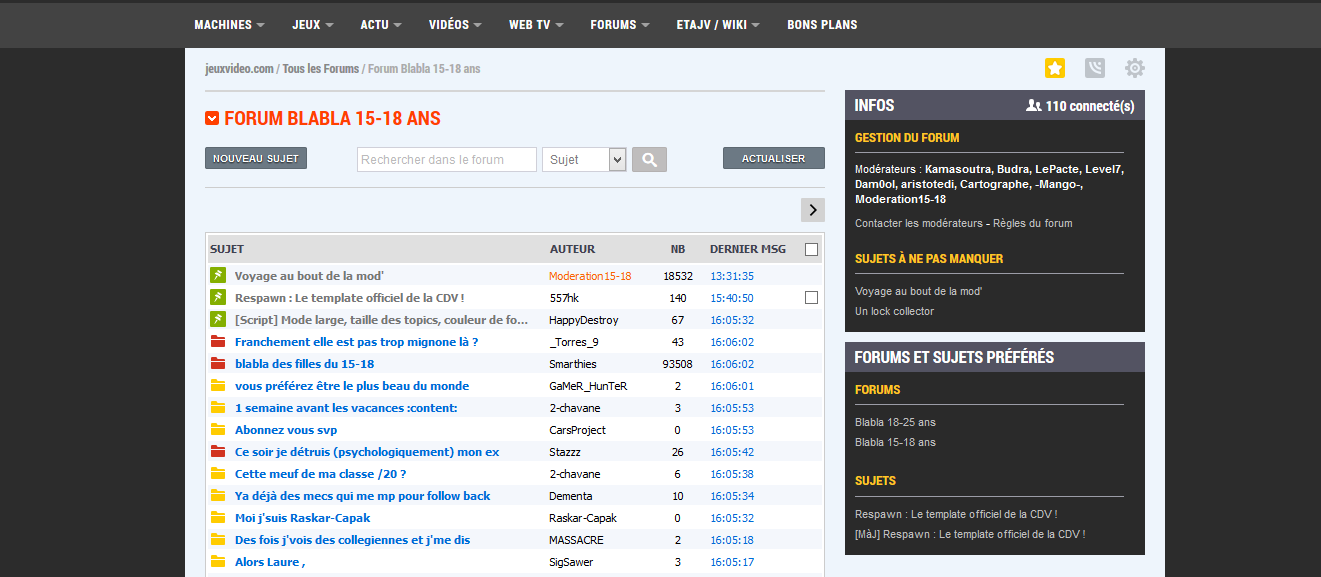This screenshot has width=1321, height=577.
Task: Click author GaMeR_HunTeR
Action: pos(588,385)
